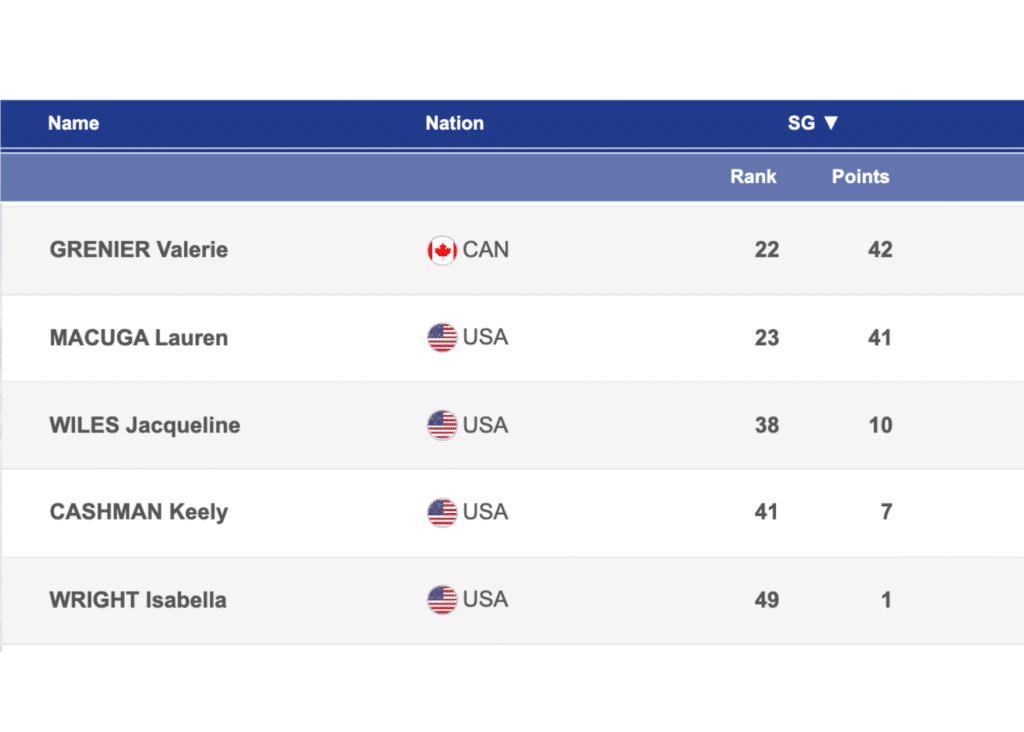The image size is (1024, 732).
Task: Click Valerie Grenier's rank value 22
Action: pyautogui.click(x=767, y=250)
